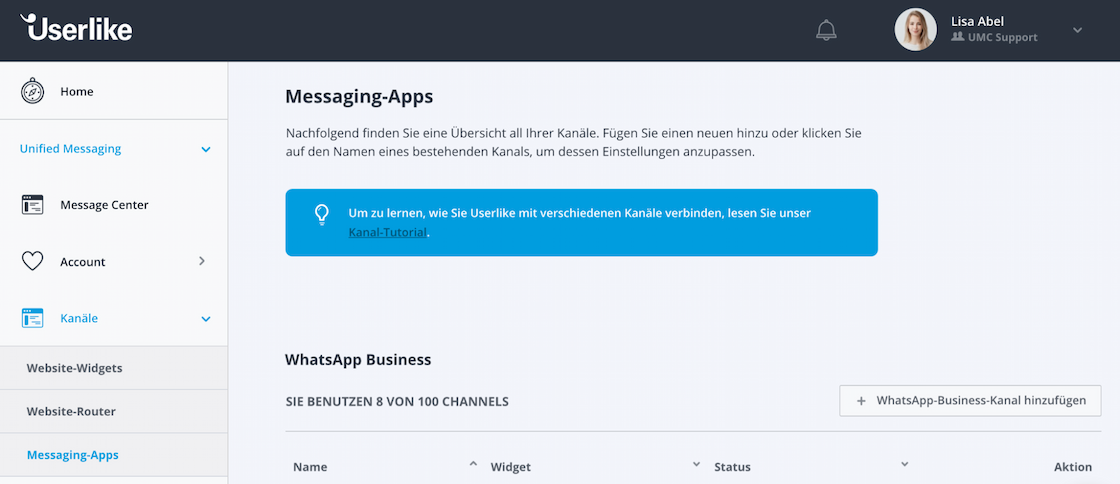Click Lisa Abel's profile avatar
The width and height of the screenshot is (1120, 484).
pos(916,29)
